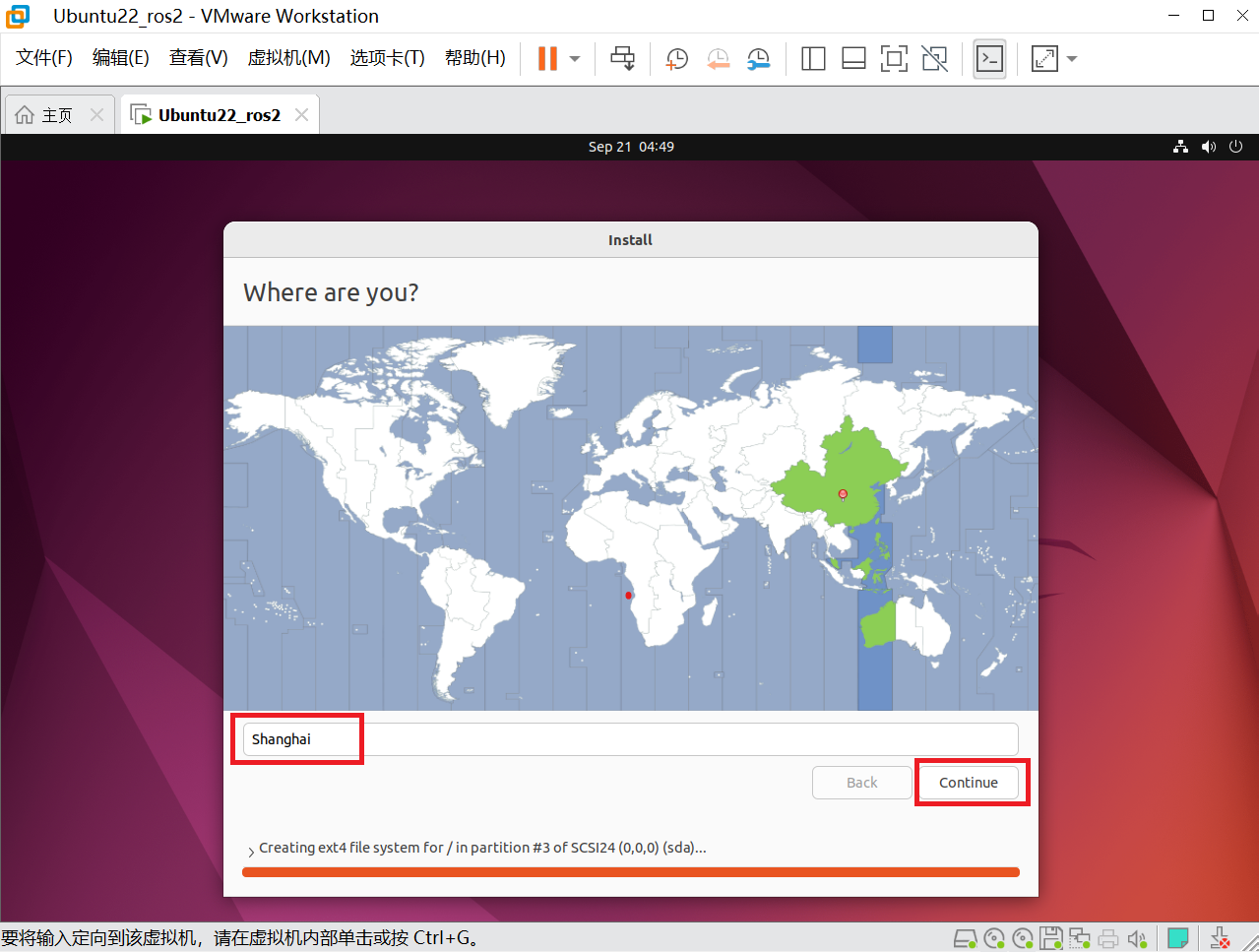The width and height of the screenshot is (1259, 952).
Task: Toggle the thumbnail bar visibility
Action: tap(852, 59)
